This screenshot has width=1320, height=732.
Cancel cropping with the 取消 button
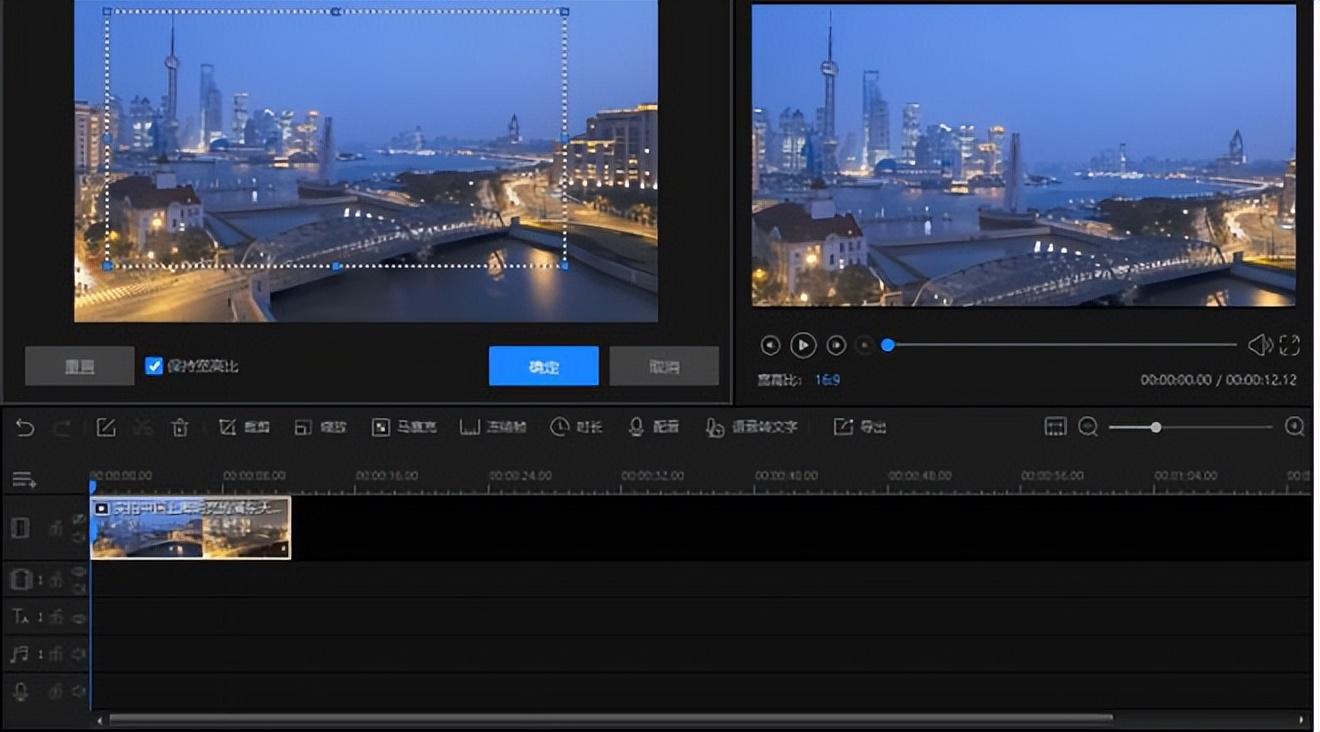664,366
